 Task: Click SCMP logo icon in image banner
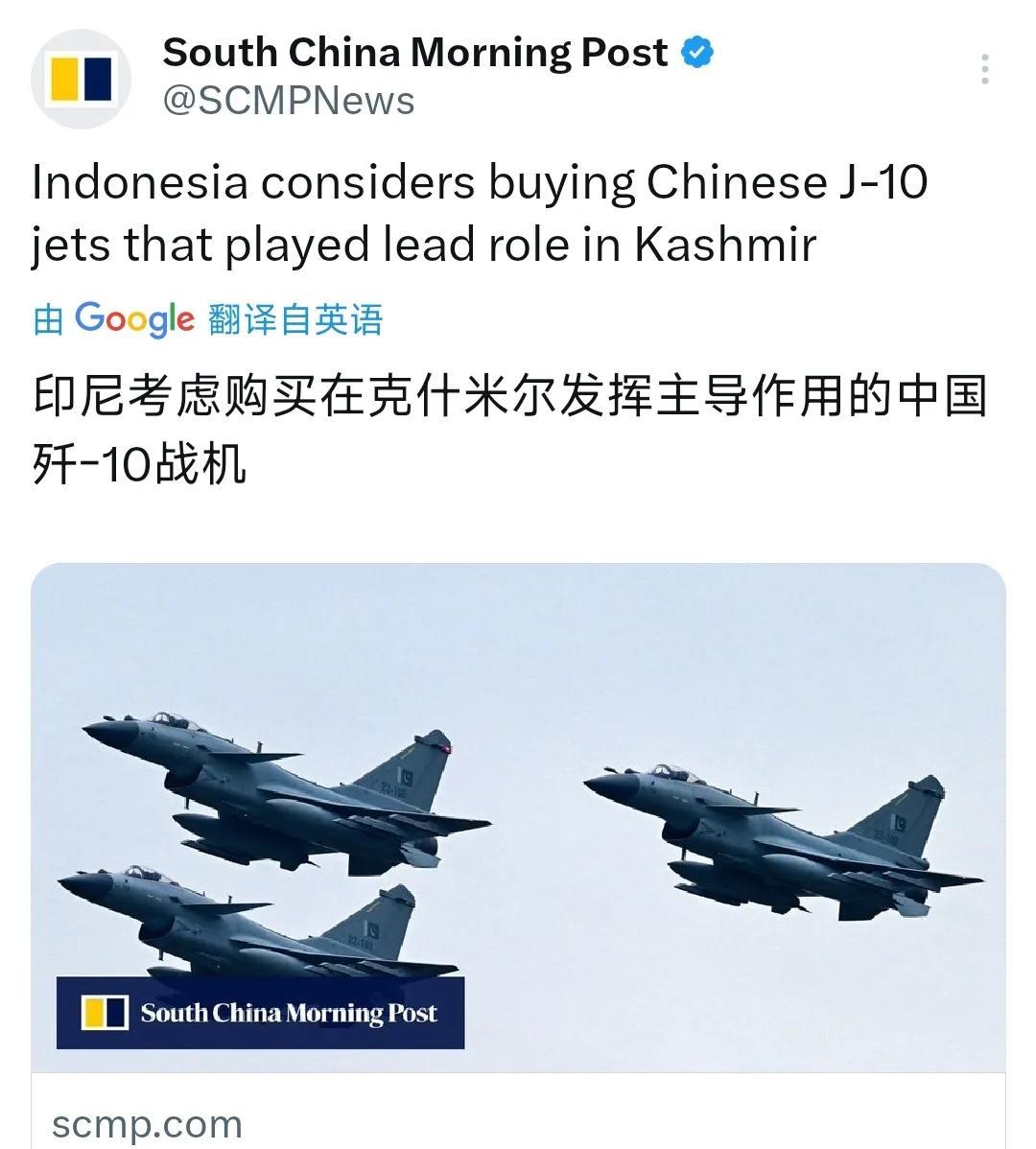tap(105, 1013)
